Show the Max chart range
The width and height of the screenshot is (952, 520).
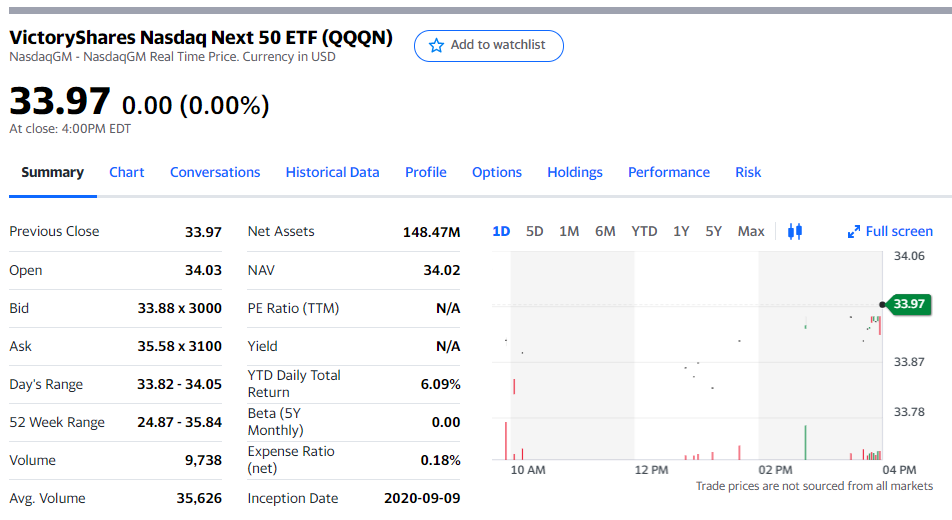(x=751, y=231)
